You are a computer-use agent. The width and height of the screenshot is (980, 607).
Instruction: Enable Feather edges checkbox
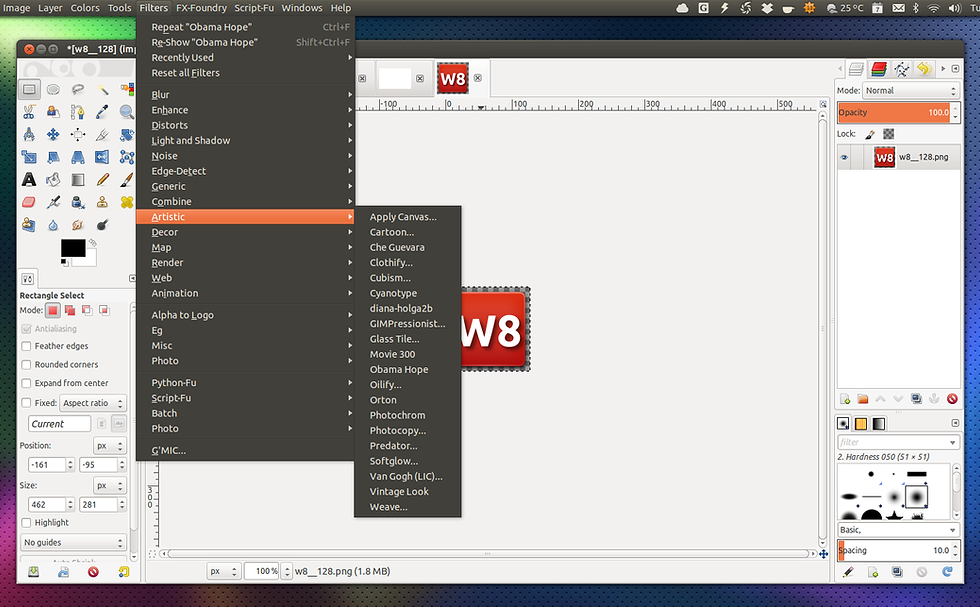point(26,346)
